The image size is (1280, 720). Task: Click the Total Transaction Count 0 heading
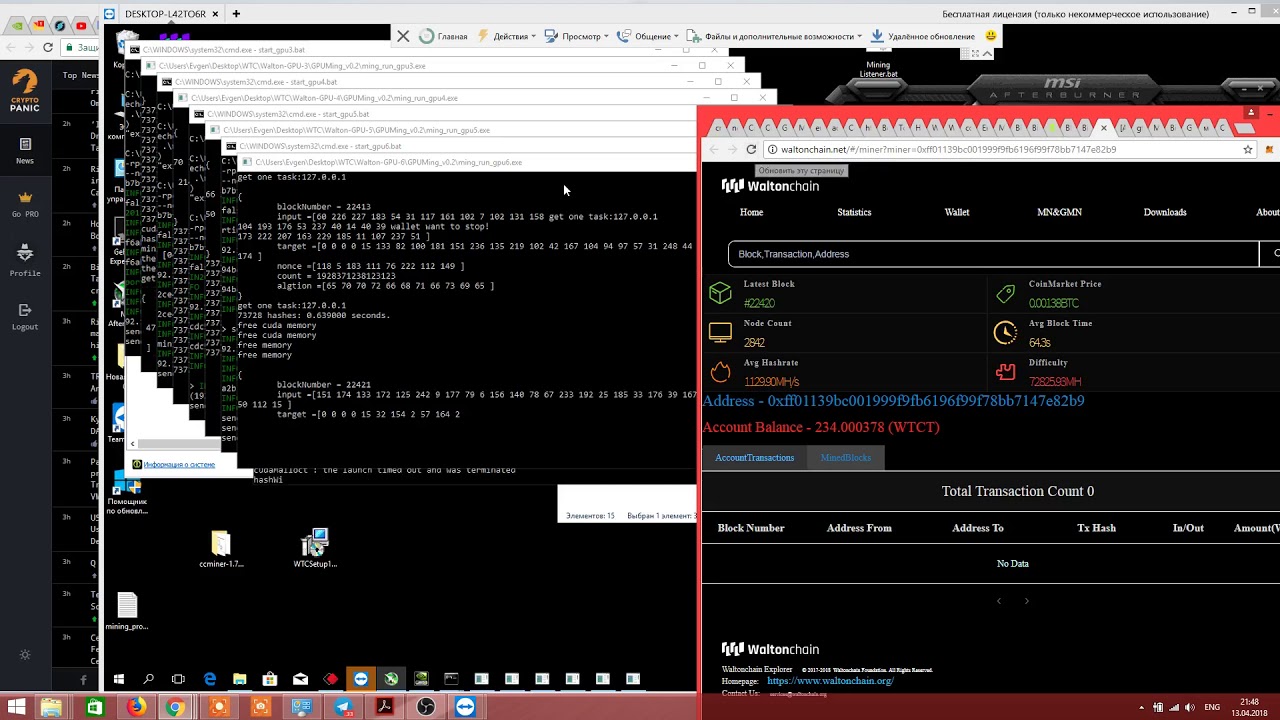tap(1018, 491)
